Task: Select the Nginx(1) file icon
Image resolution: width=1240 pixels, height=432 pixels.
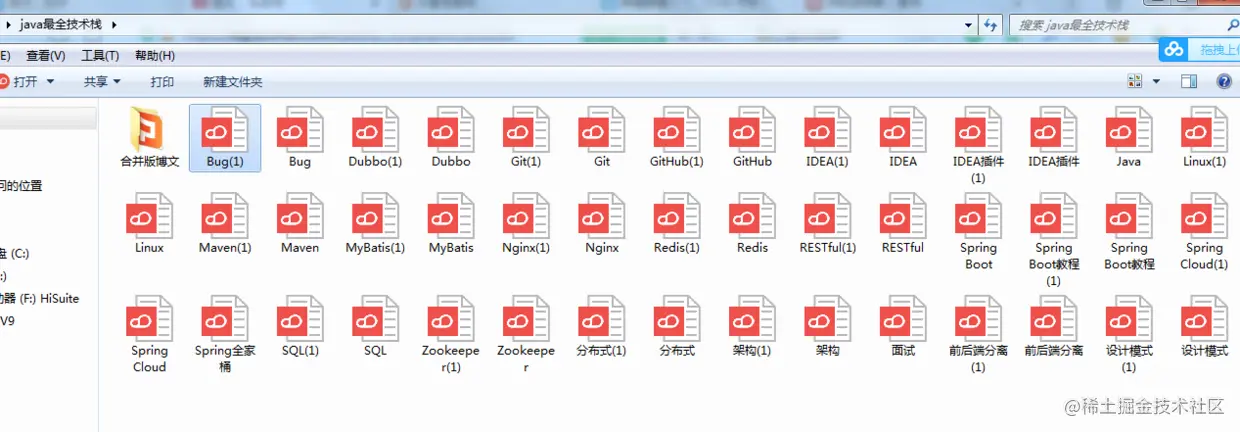Action: (x=526, y=216)
